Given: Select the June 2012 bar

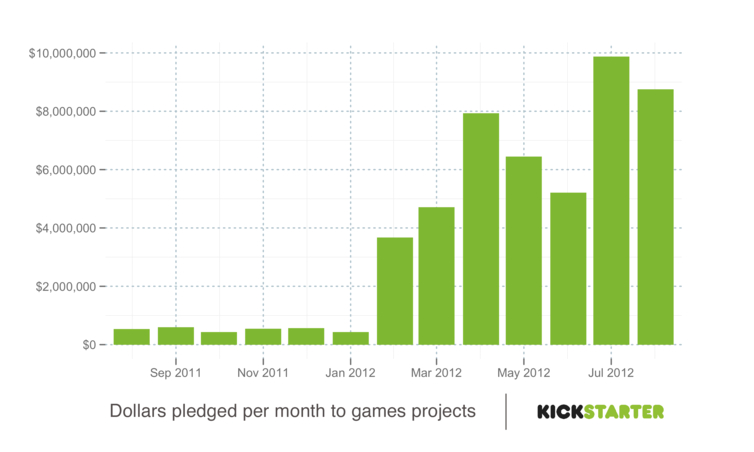Looking at the screenshot, I should (x=568, y=269).
